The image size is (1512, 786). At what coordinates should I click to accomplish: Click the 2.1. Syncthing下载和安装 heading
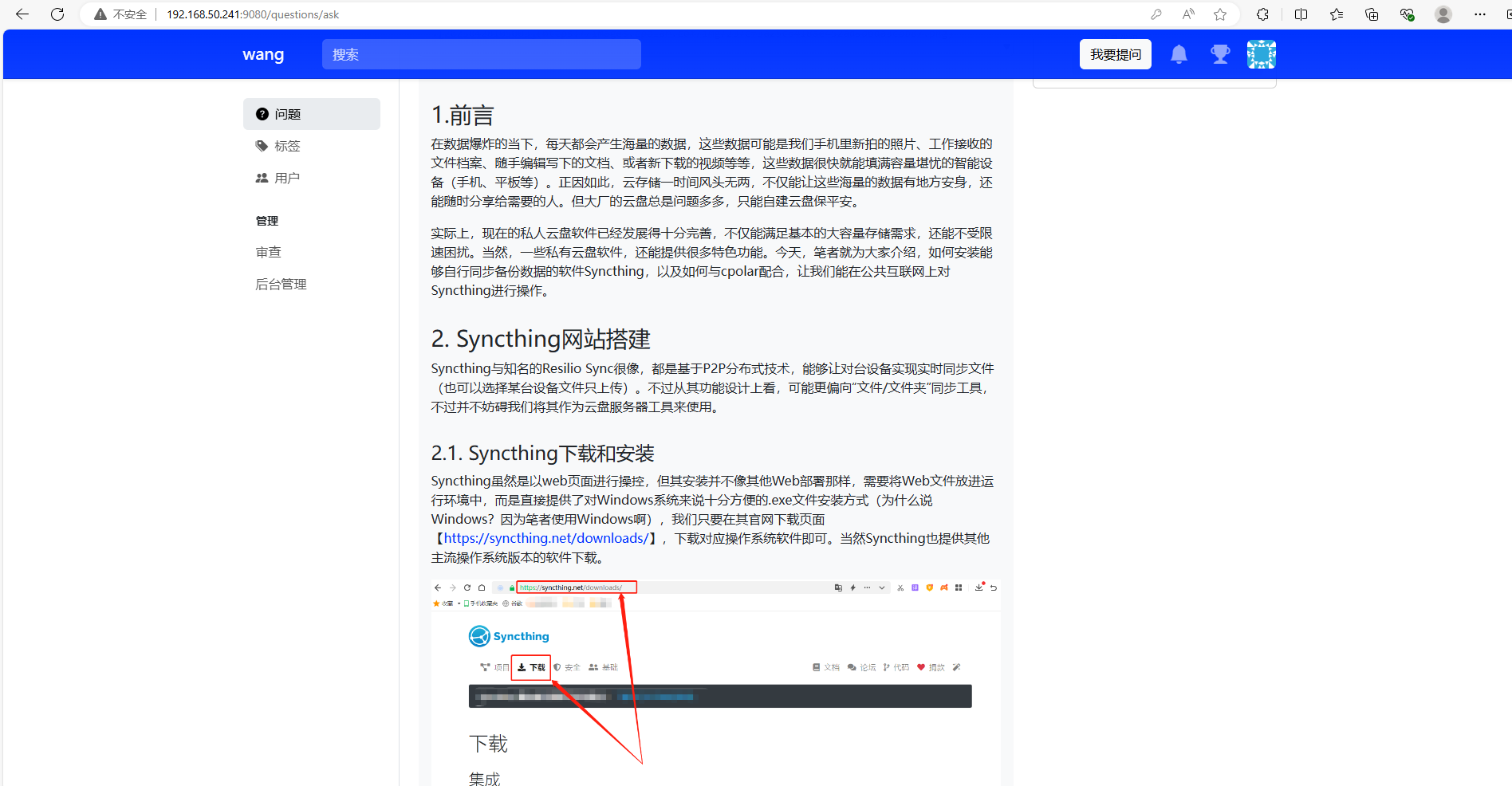tap(542, 453)
